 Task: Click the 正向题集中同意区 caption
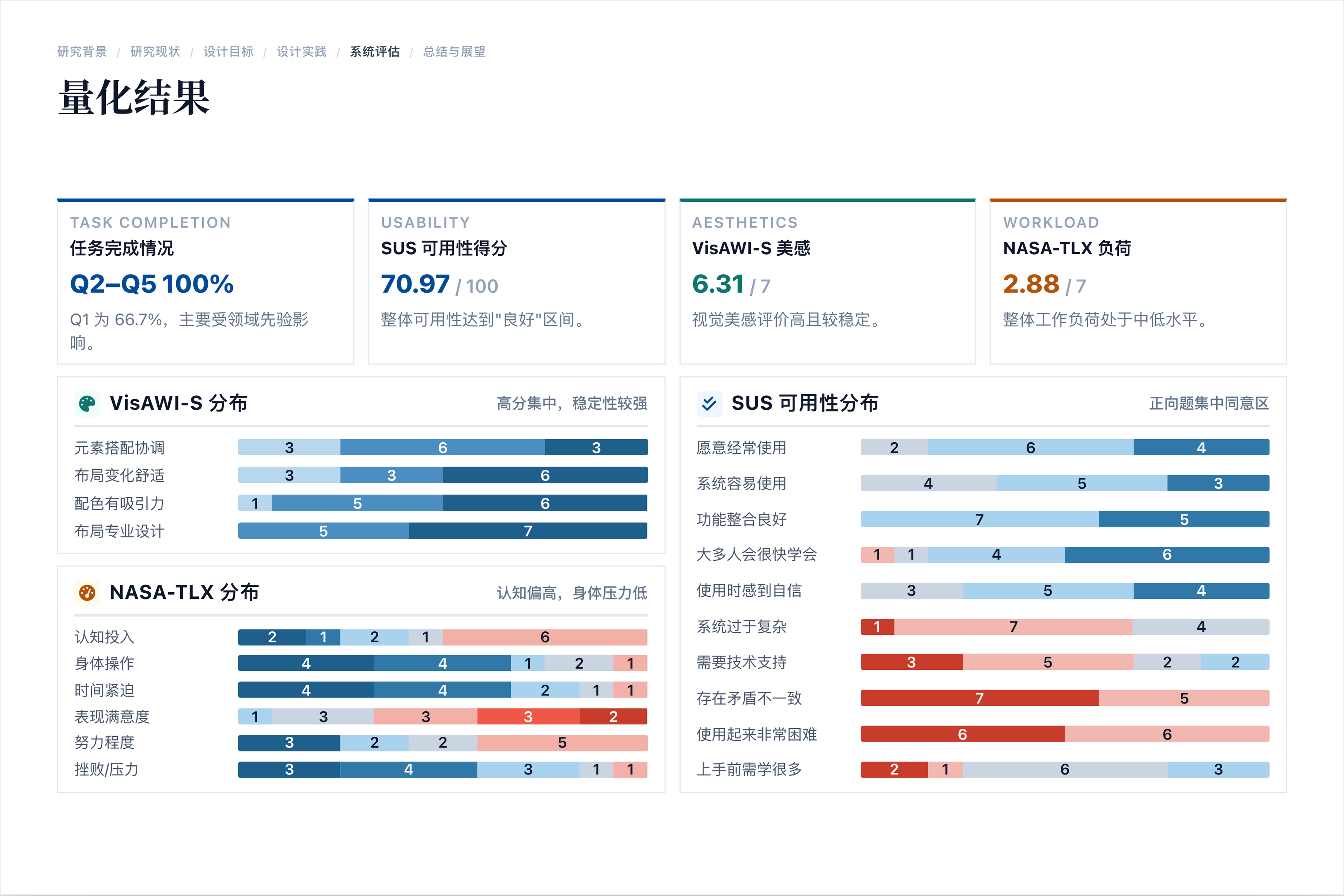1209,403
